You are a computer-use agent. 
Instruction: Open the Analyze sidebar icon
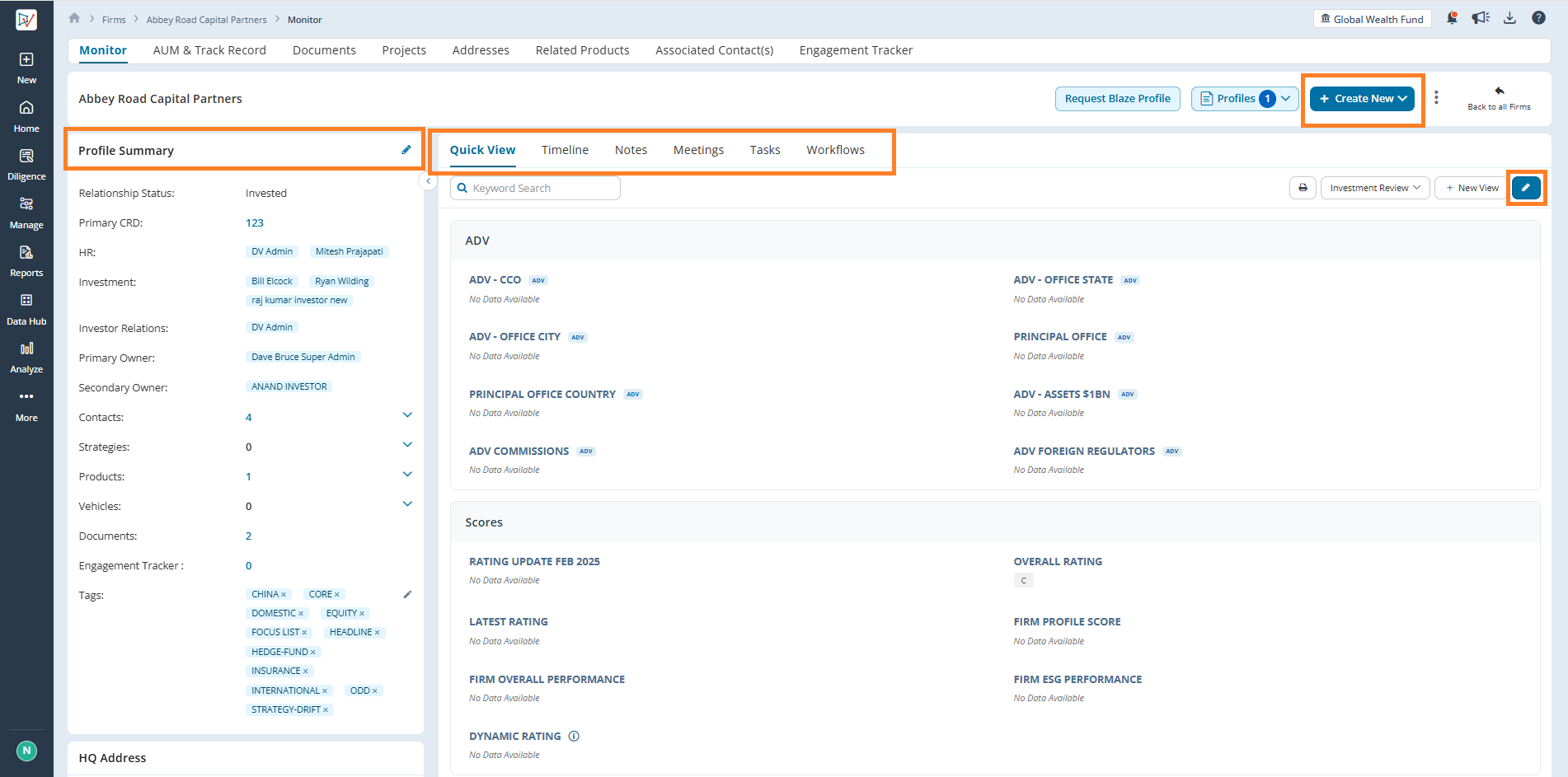pyautogui.click(x=26, y=357)
